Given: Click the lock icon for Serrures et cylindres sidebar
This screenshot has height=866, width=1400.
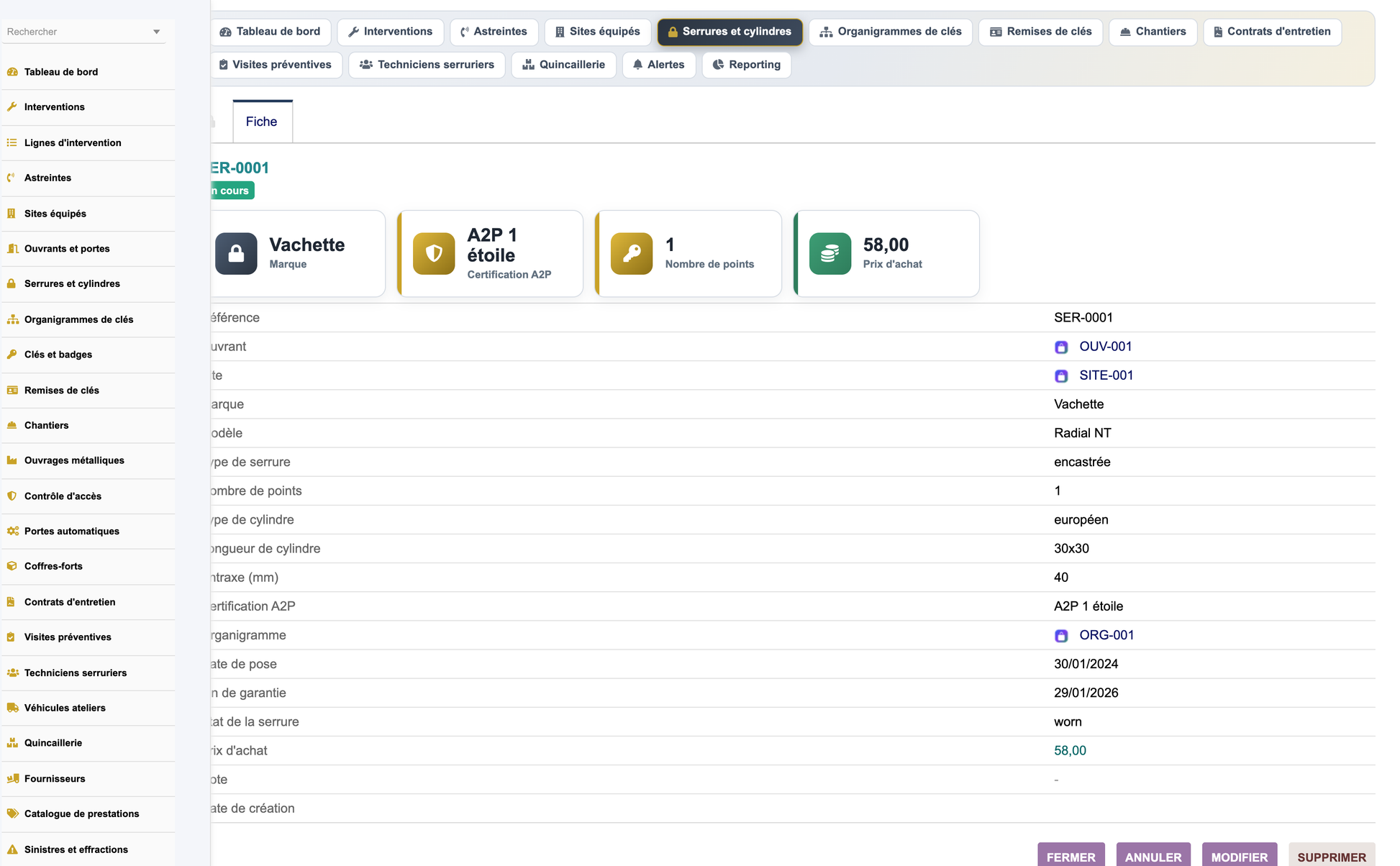Looking at the screenshot, I should pos(12,283).
